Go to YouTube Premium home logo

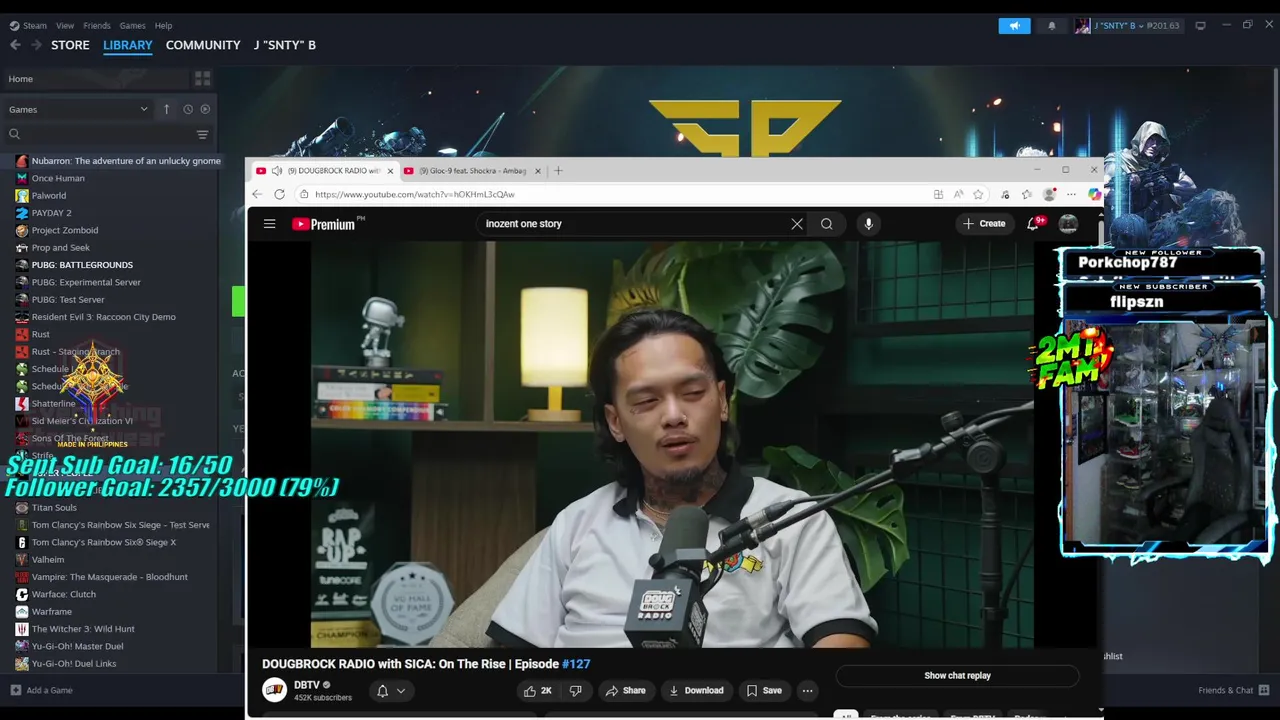(x=324, y=224)
